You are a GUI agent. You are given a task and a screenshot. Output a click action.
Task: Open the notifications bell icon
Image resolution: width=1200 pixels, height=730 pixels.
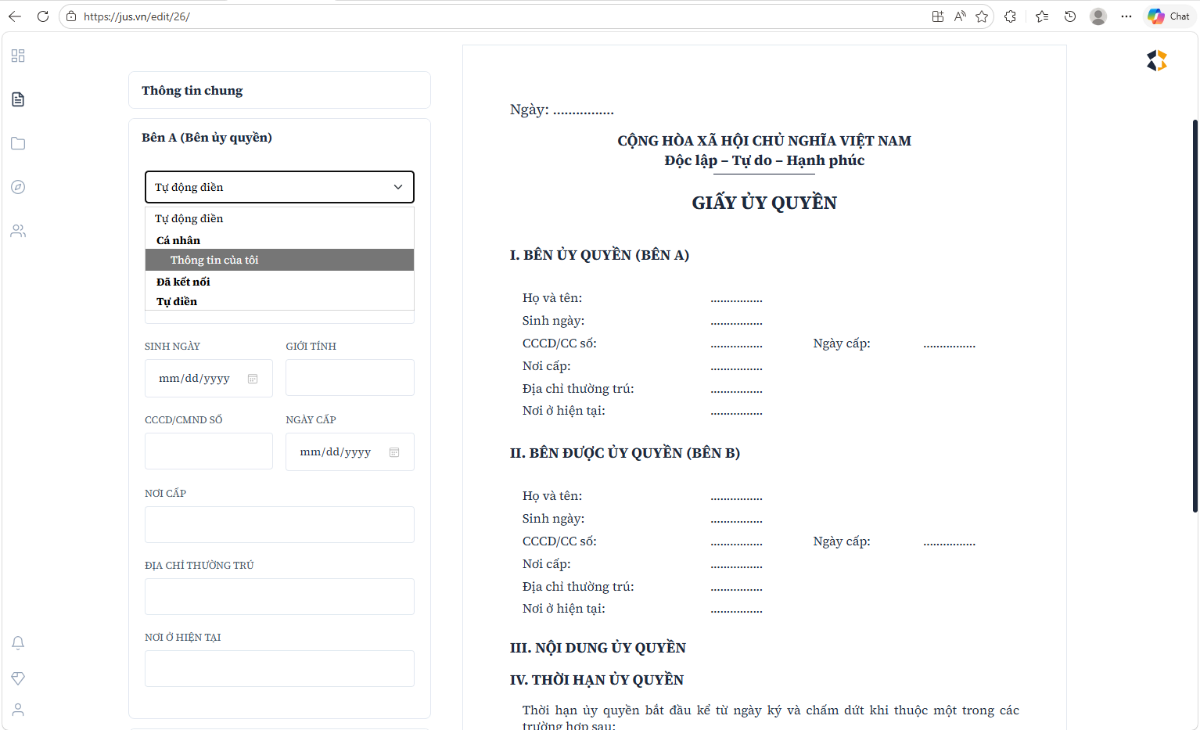click(17, 643)
